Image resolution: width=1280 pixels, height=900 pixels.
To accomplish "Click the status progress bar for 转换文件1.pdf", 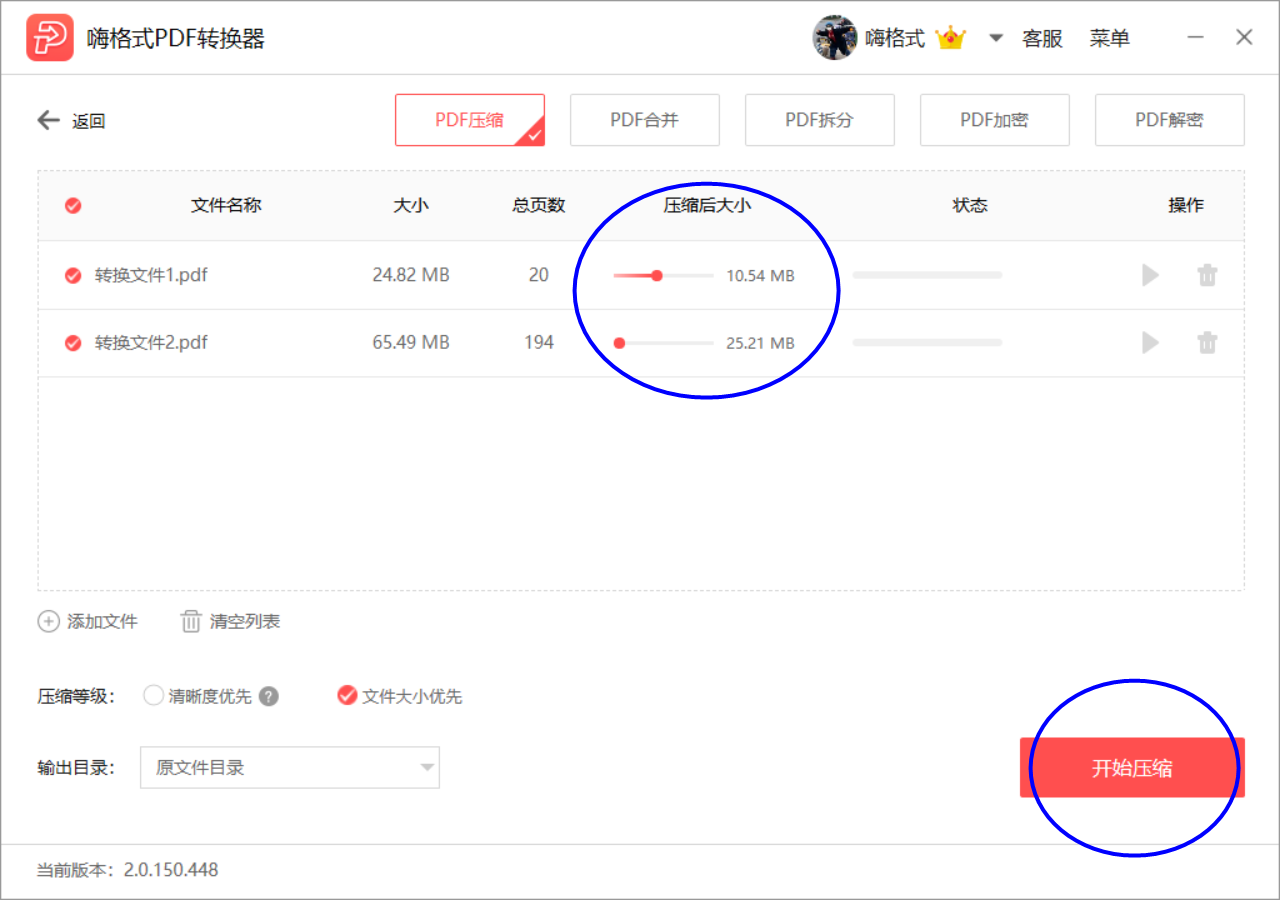I will (927, 275).
